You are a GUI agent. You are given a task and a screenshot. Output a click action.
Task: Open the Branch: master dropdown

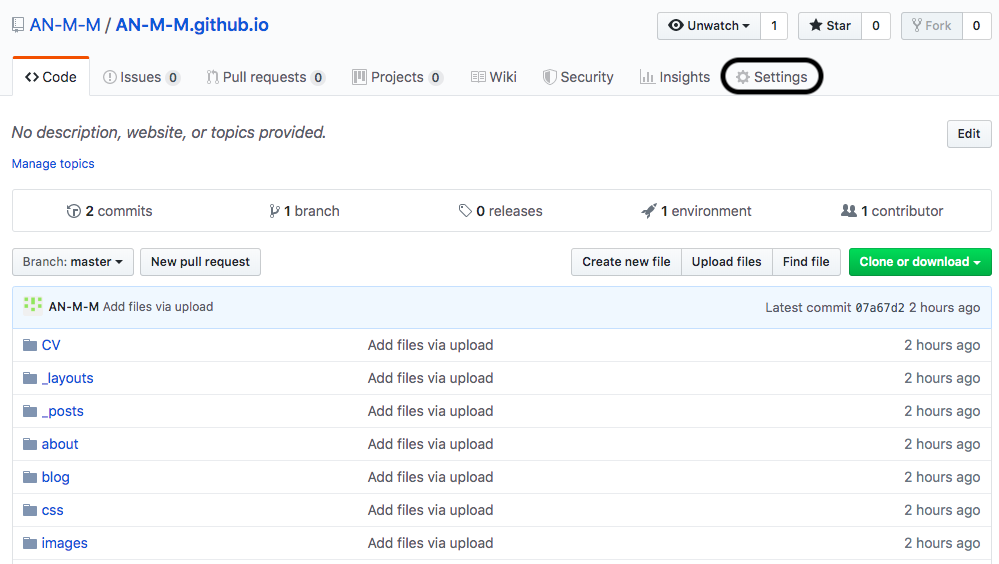[73, 262]
